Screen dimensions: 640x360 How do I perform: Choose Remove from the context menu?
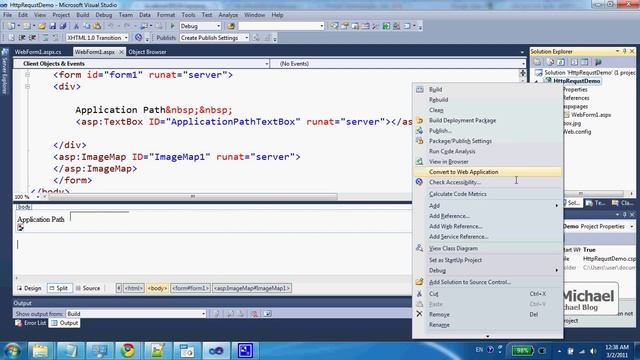[487, 315]
